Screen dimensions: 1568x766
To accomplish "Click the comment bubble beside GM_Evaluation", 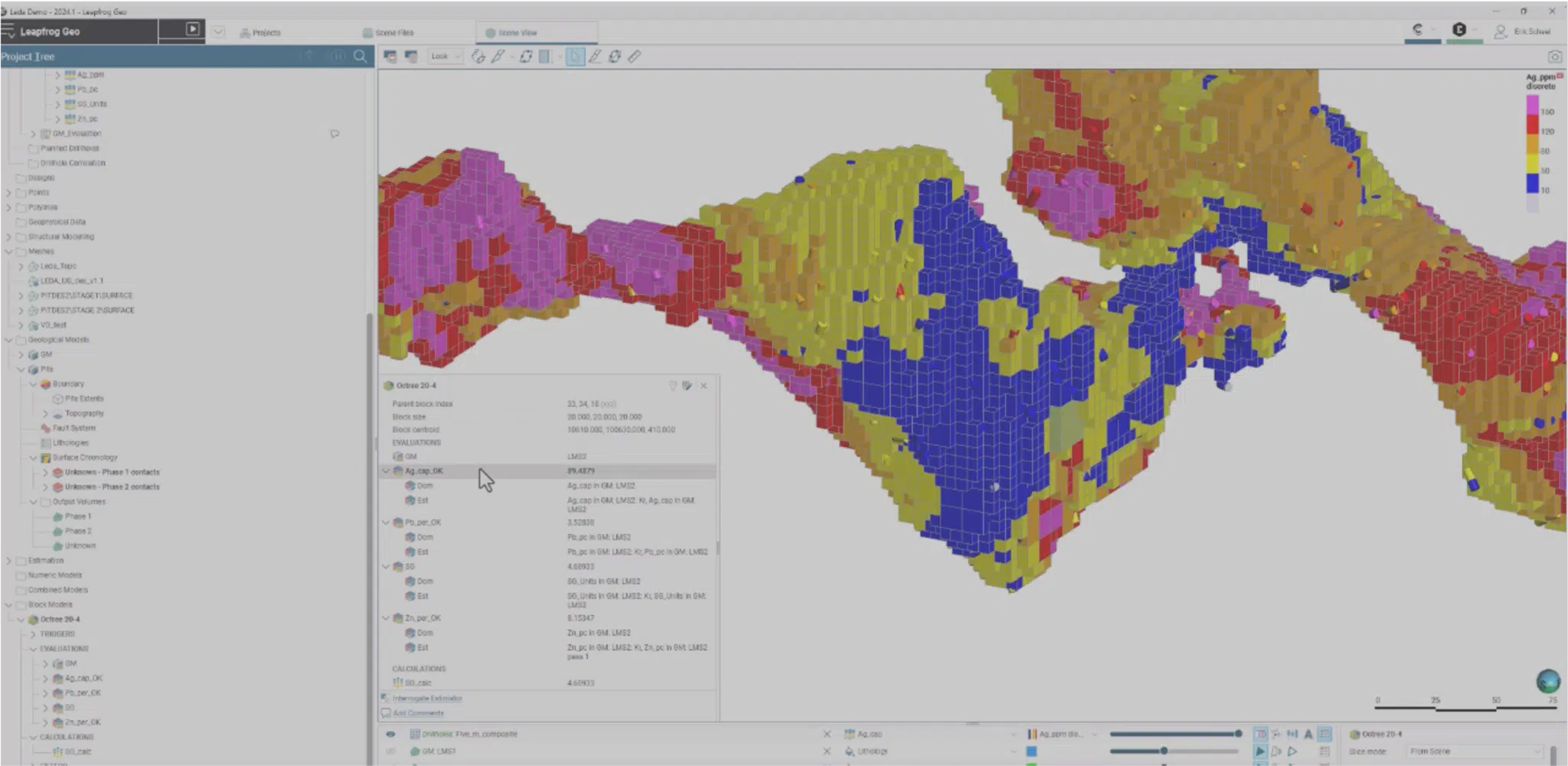I will [335, 134].
